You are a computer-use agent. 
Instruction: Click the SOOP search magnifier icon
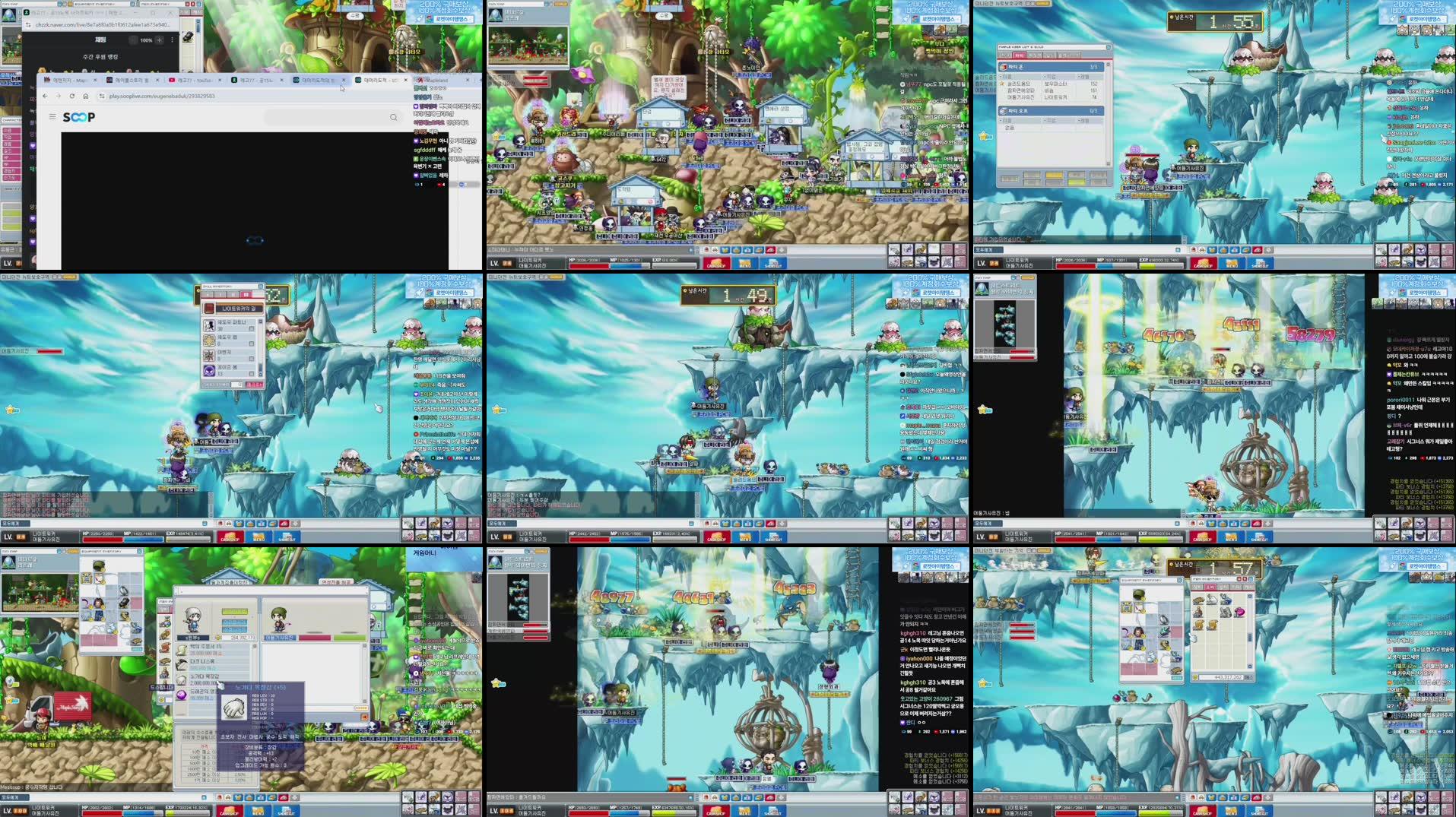tap(393, 117)
